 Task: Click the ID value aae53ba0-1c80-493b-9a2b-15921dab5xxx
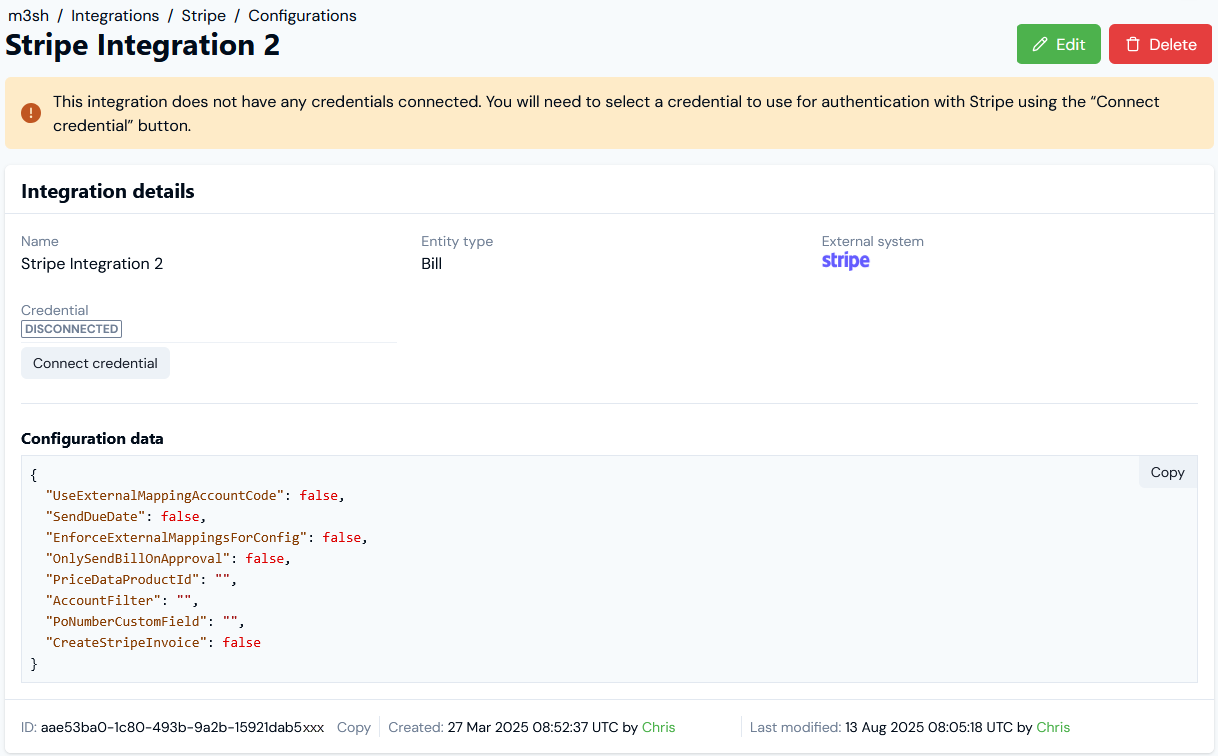[182, 727]
